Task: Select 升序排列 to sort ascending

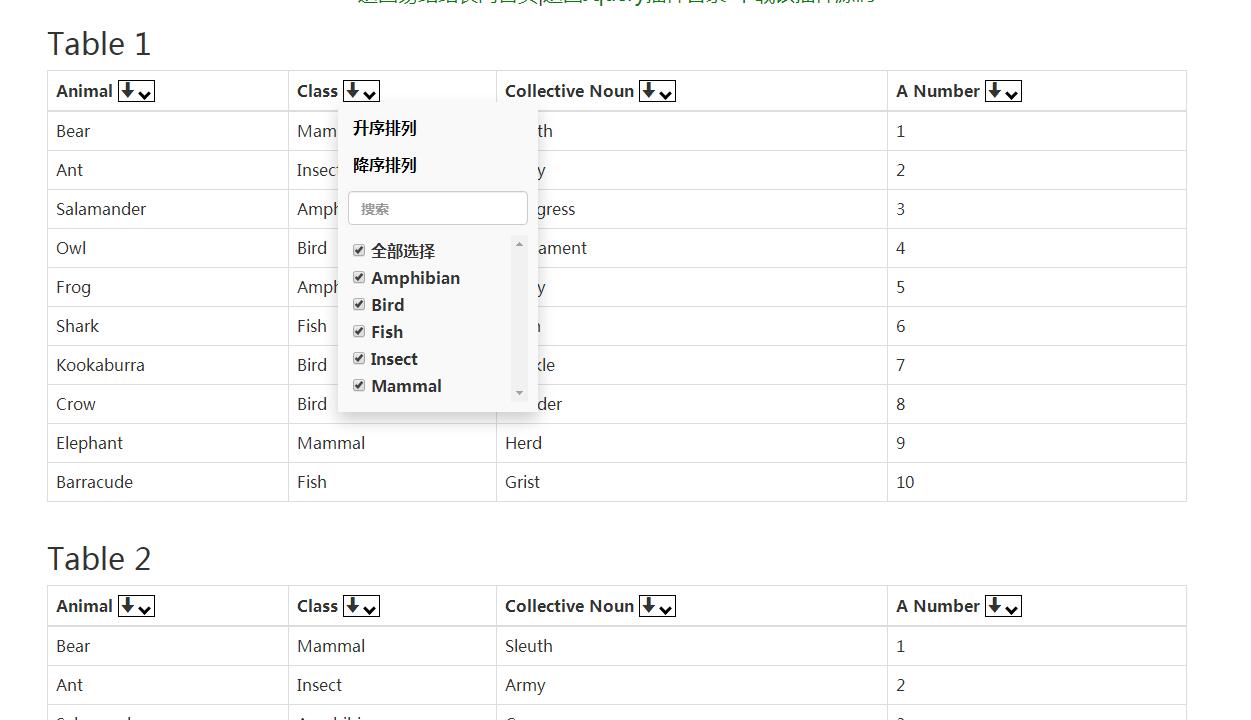Action: click(x=384, y=128)
